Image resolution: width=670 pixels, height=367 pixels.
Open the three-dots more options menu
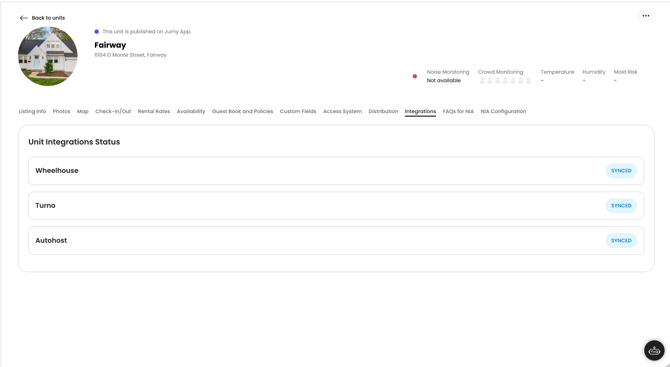(x=646, y=16)
